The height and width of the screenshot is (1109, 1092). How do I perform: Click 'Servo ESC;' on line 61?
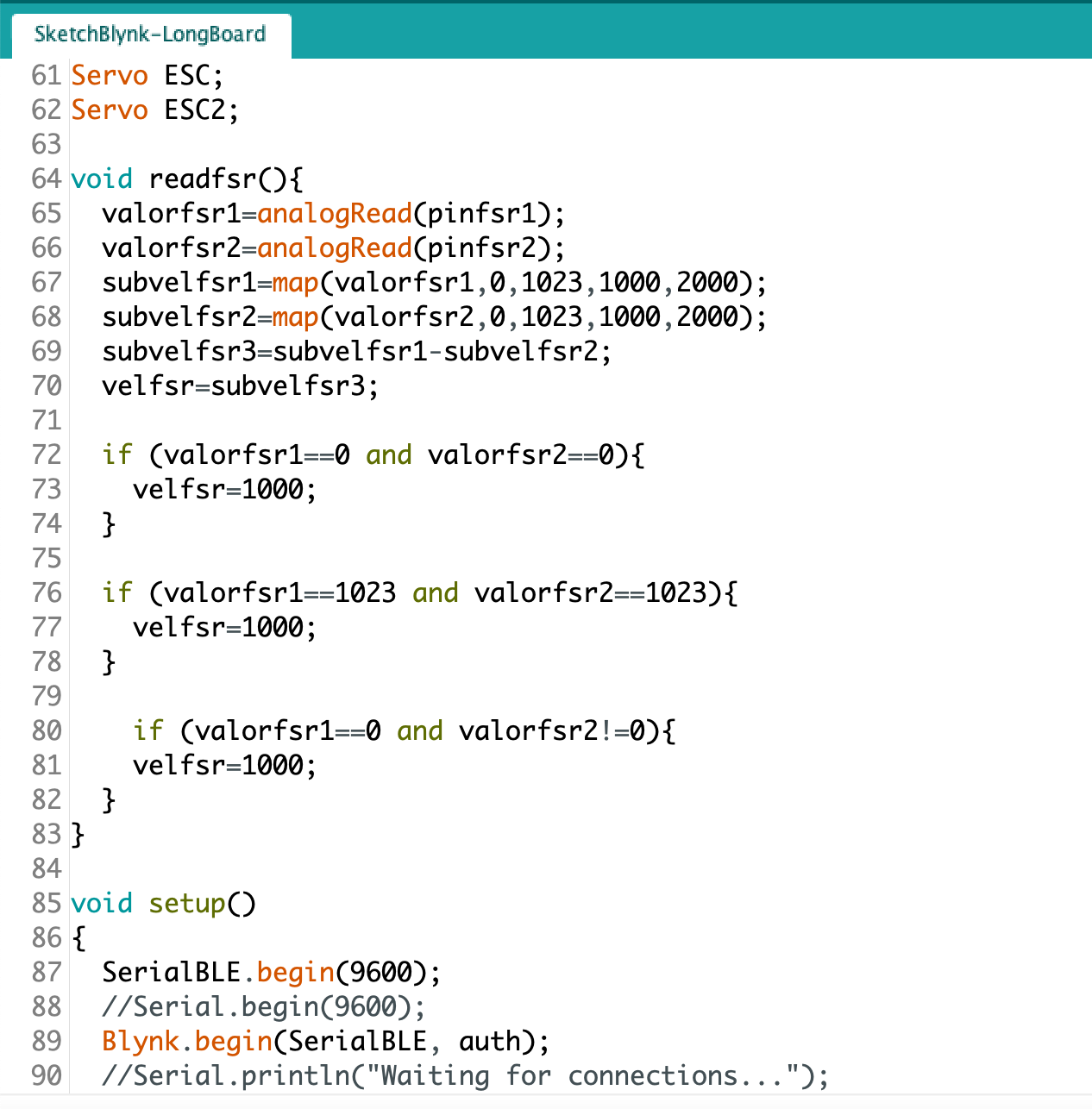147,76
